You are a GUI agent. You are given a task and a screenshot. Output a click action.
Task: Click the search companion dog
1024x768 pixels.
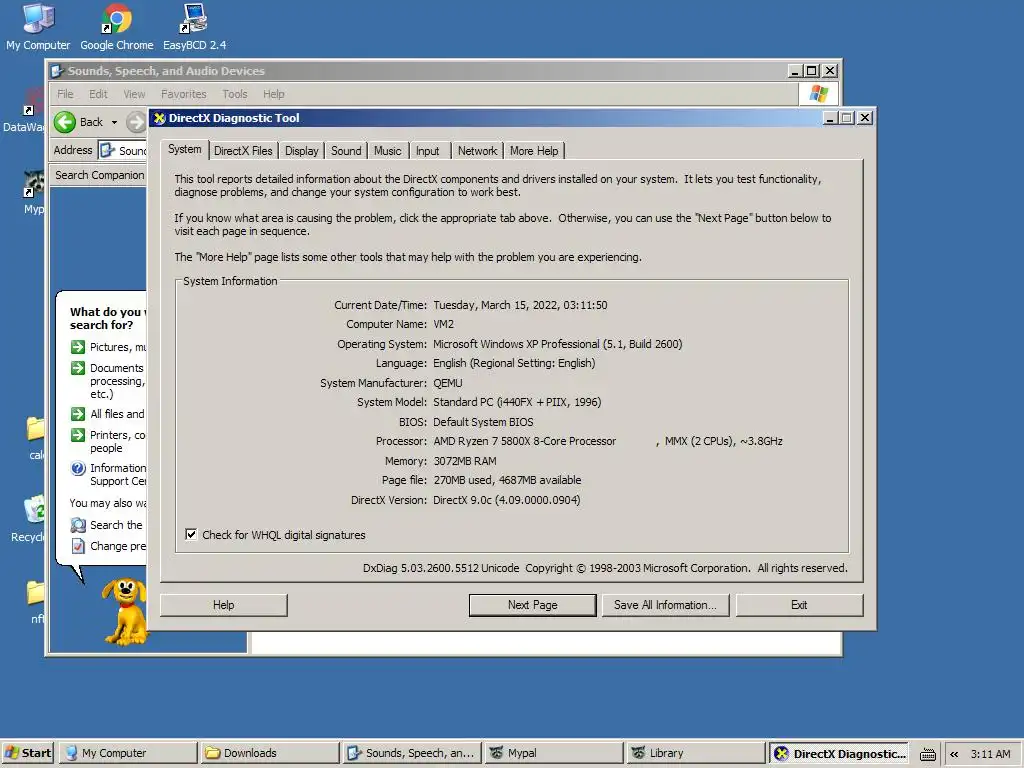[126, 612]
